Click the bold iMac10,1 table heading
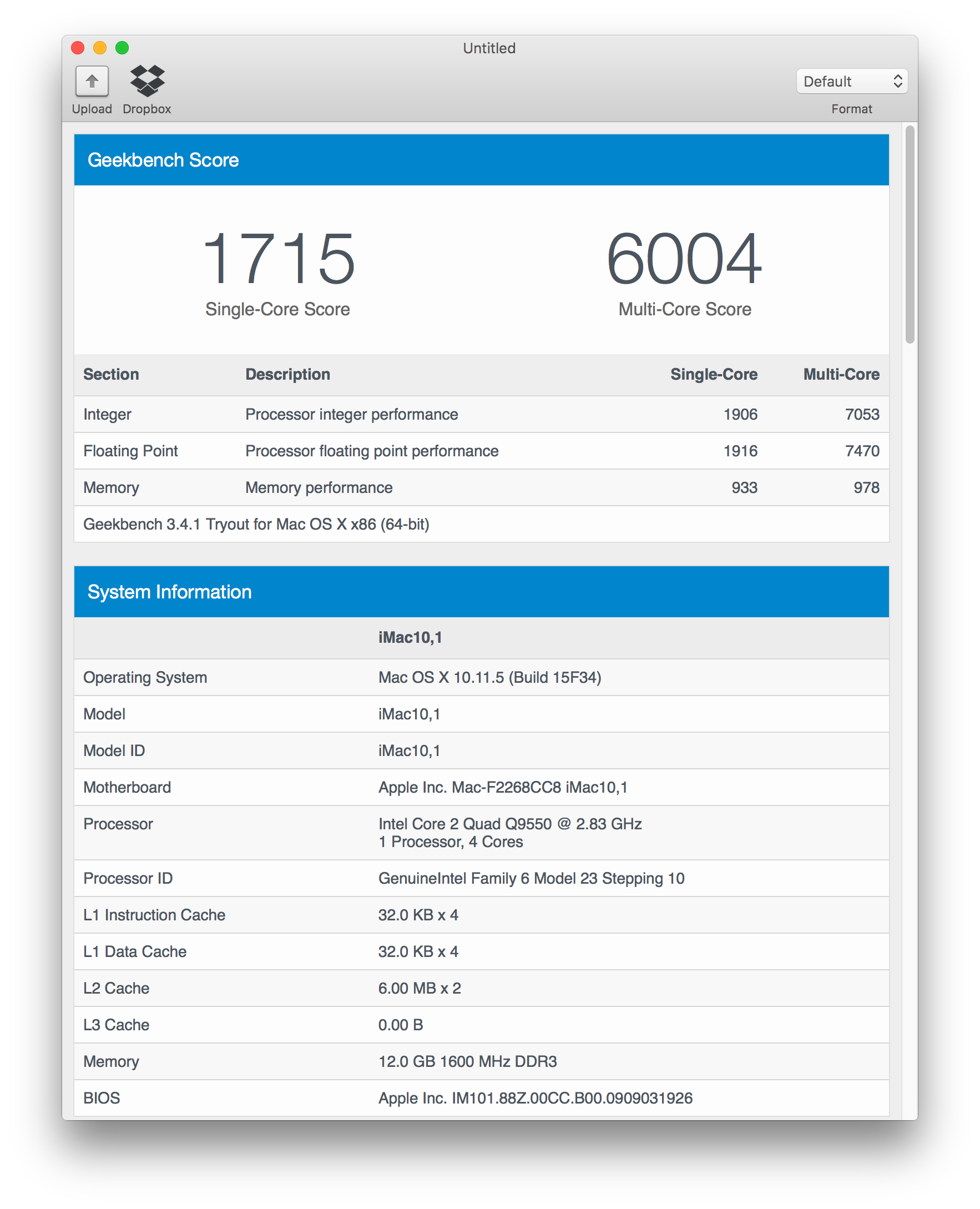The height and width of the screenshot is (1209, 980). (411, 638)
